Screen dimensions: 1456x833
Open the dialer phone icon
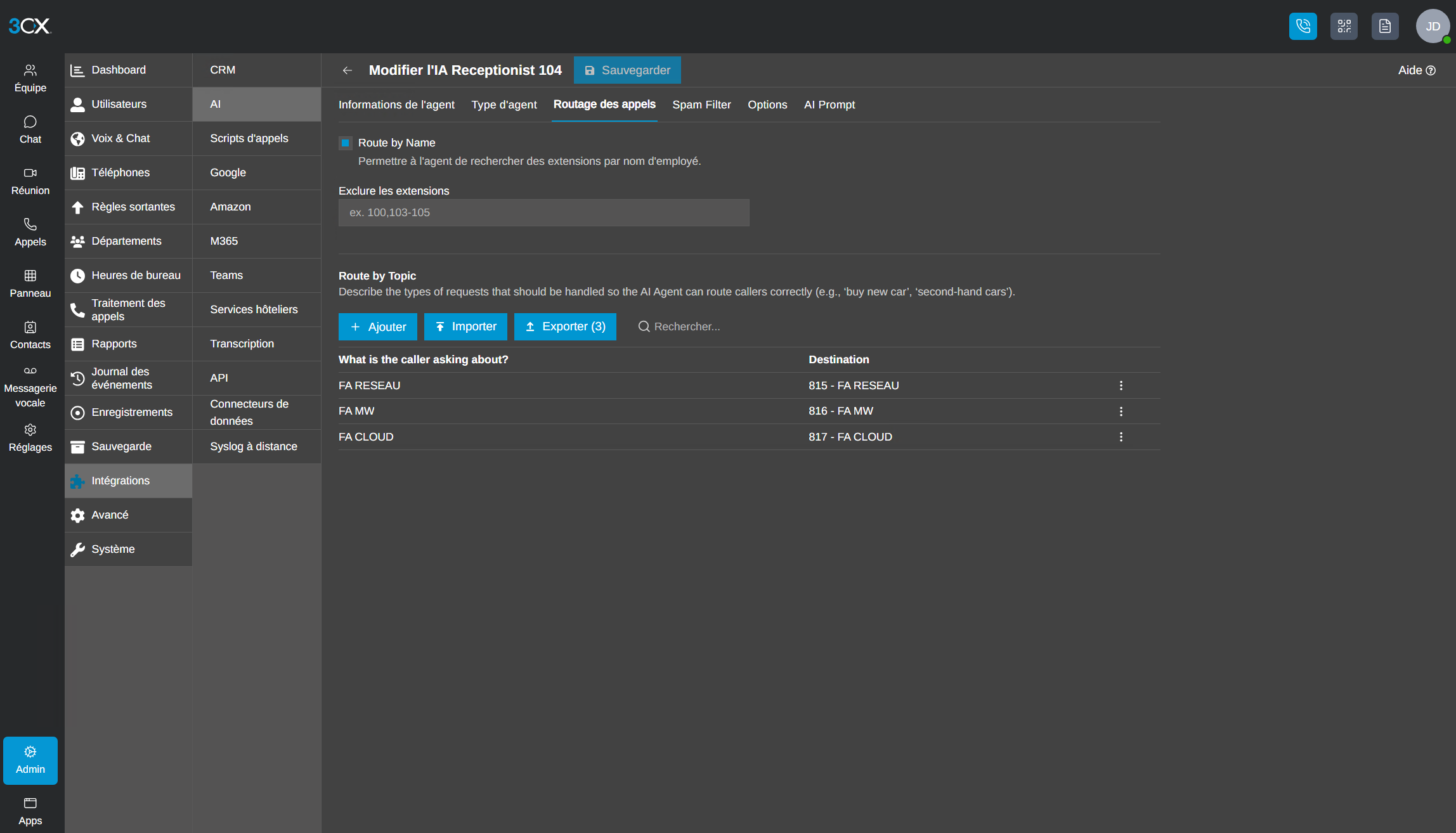(x=1303, y=26)
